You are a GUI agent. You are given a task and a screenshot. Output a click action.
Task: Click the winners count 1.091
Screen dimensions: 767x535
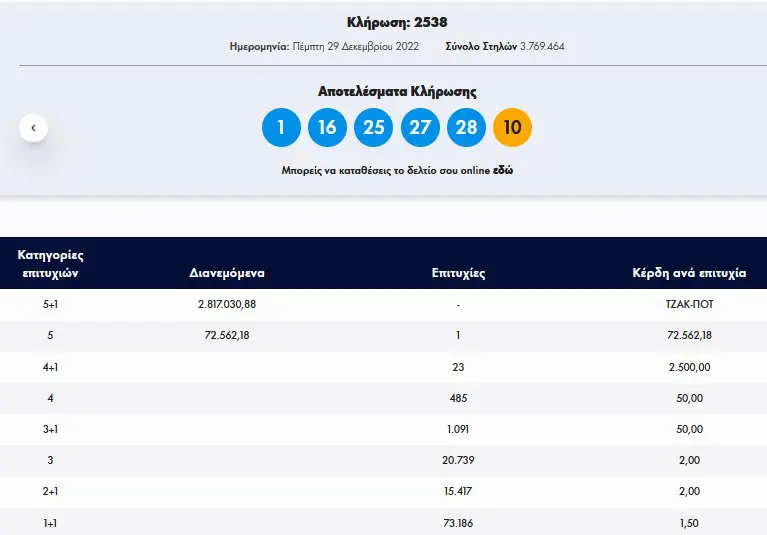pyautogui.click(x=458, y=429)
